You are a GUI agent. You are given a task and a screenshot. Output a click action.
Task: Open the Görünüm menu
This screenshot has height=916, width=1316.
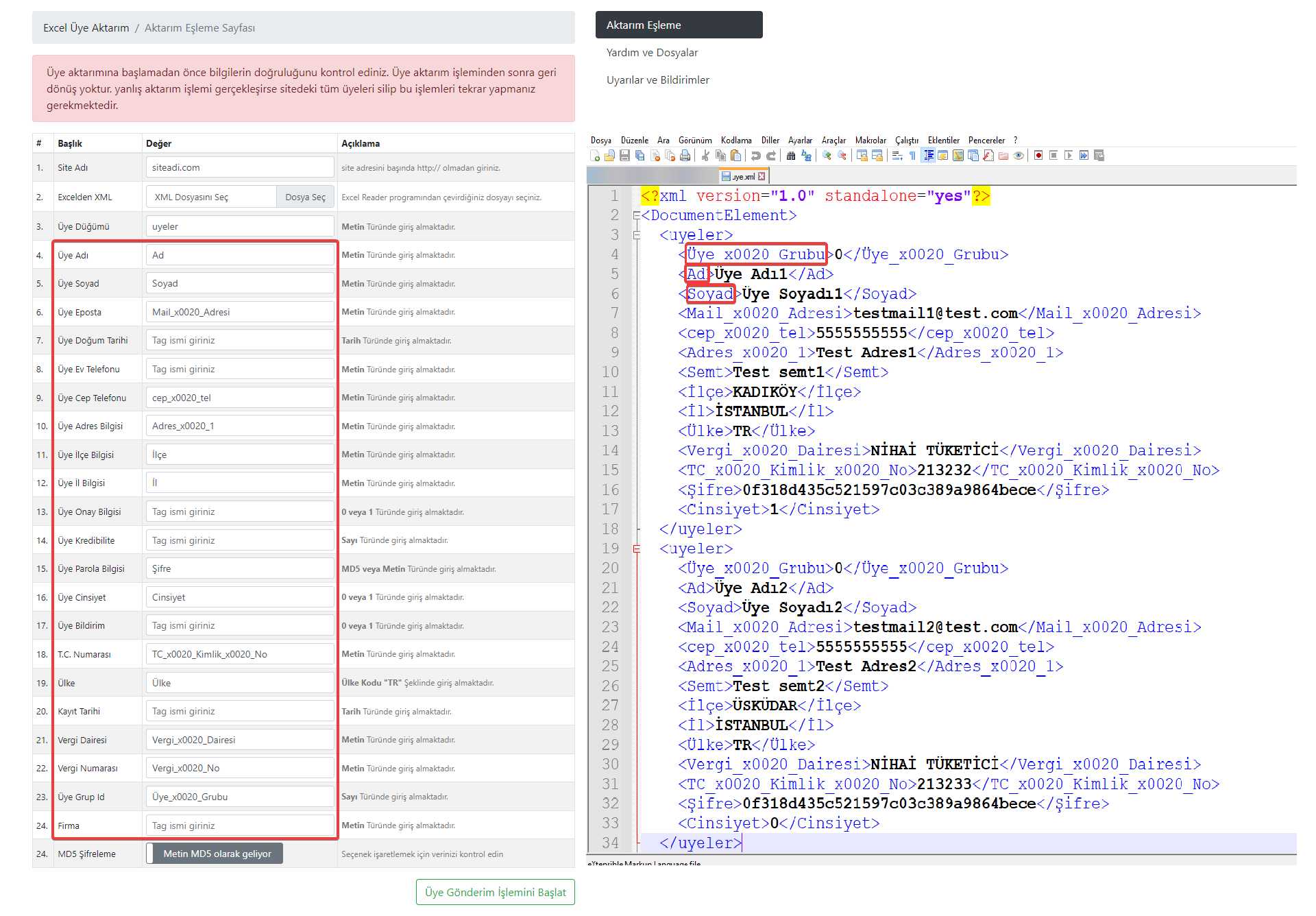pyautogui.click(x=695, y=140)
